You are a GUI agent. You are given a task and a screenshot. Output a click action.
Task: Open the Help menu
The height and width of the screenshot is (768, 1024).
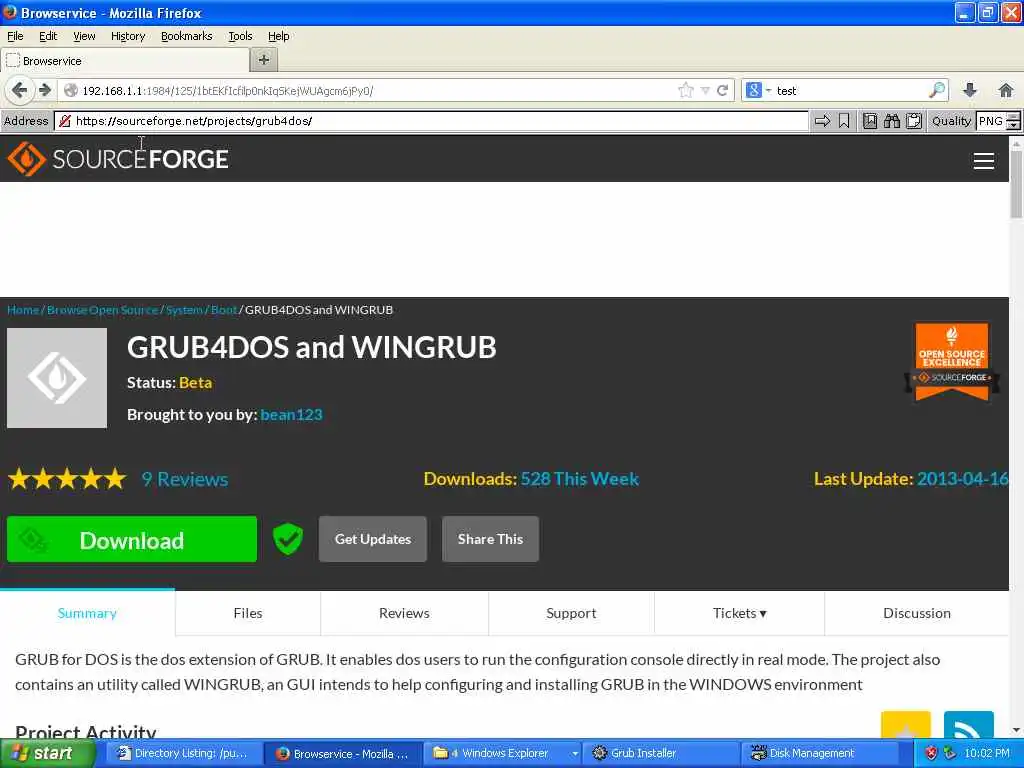point(279,36)
